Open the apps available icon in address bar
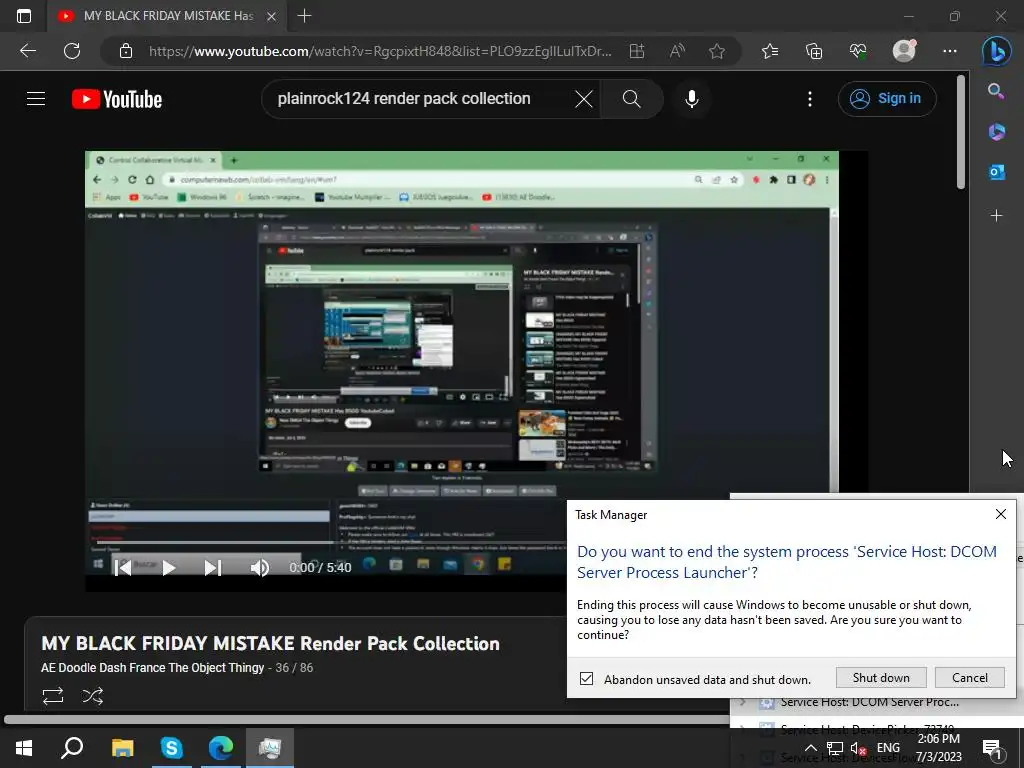 pos(637,51)
